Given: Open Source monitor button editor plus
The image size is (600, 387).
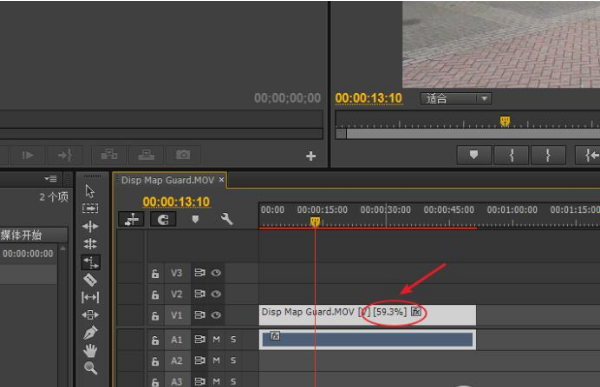Looking at the screenshot, I should pyautogui.click(x=311, y=156).
